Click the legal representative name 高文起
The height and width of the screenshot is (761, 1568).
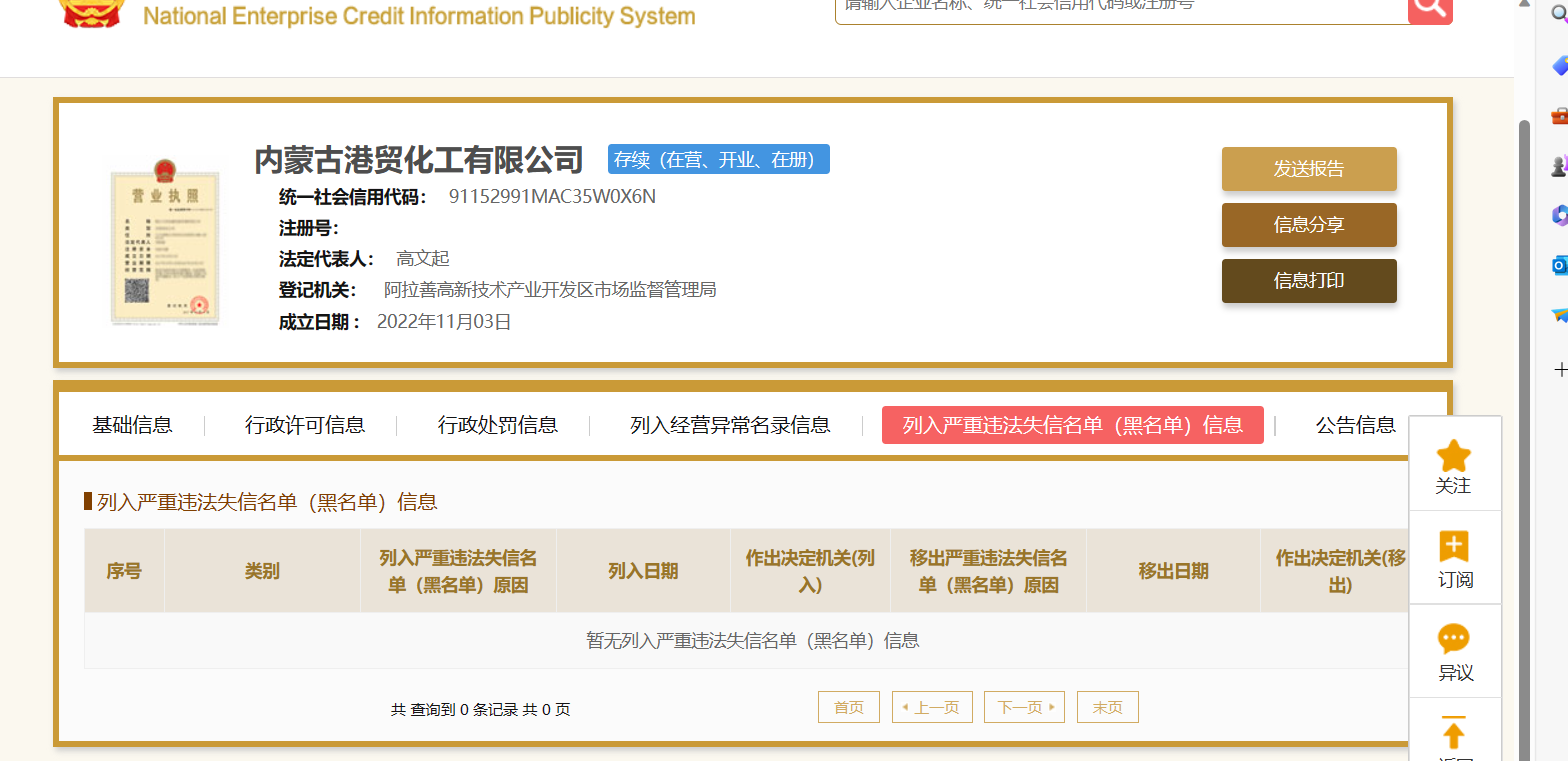click(x=423, y=259)
